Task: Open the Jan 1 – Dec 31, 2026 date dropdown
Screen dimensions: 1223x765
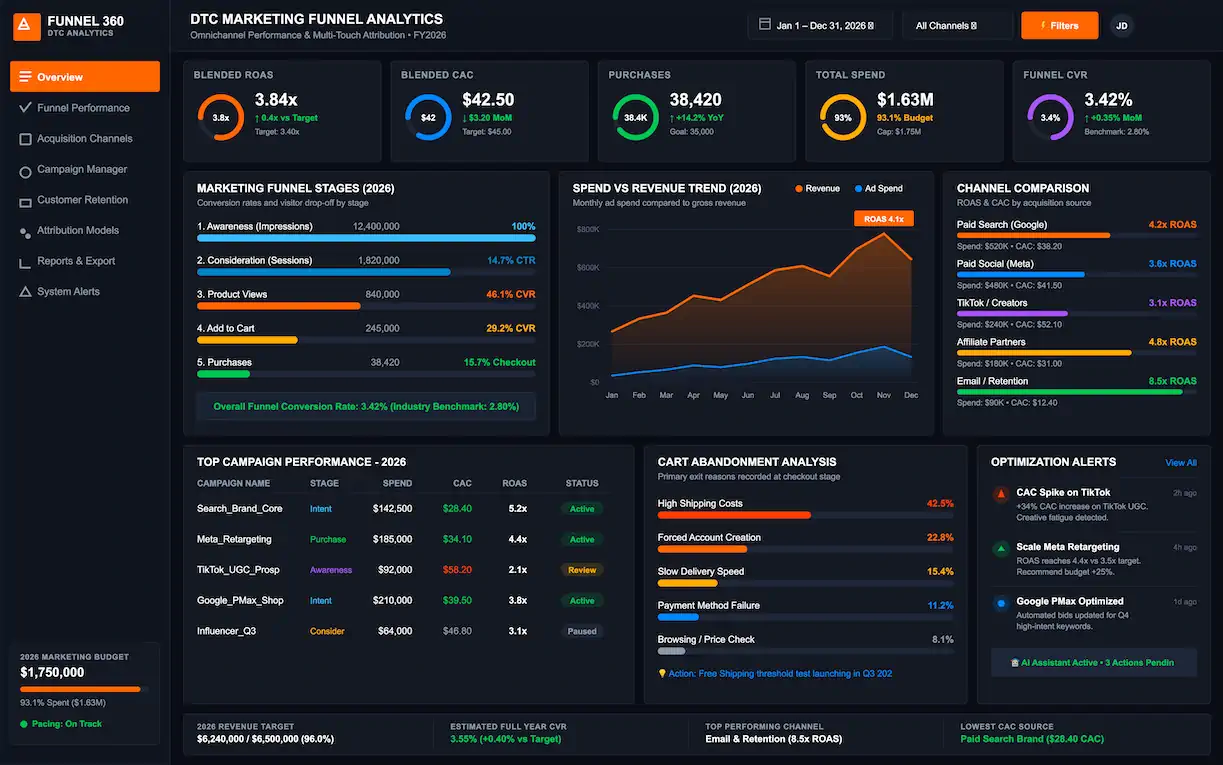Action: coord(820,26)
